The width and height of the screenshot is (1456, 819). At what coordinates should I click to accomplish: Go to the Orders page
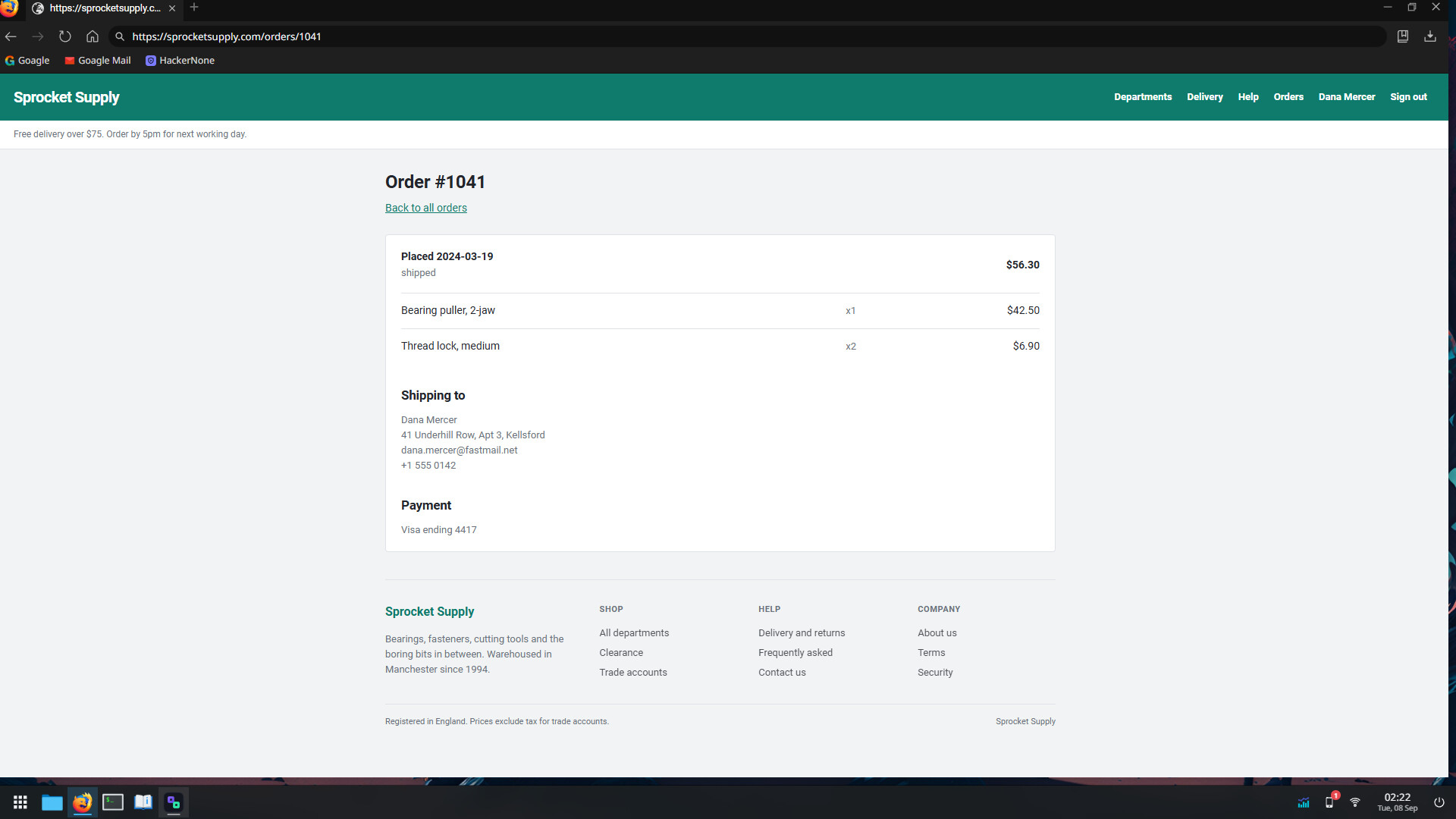[1288, 97]
